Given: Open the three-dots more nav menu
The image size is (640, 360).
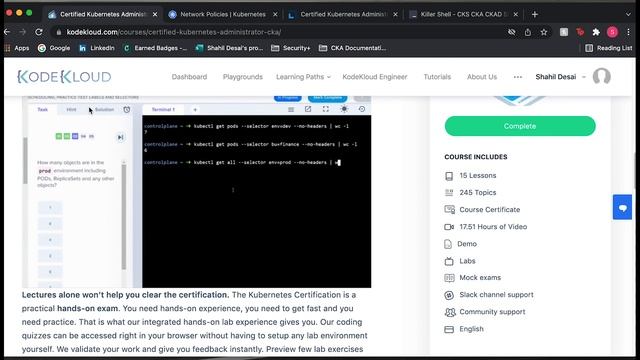Looking at the screenshot, I should tap(518, 77).
